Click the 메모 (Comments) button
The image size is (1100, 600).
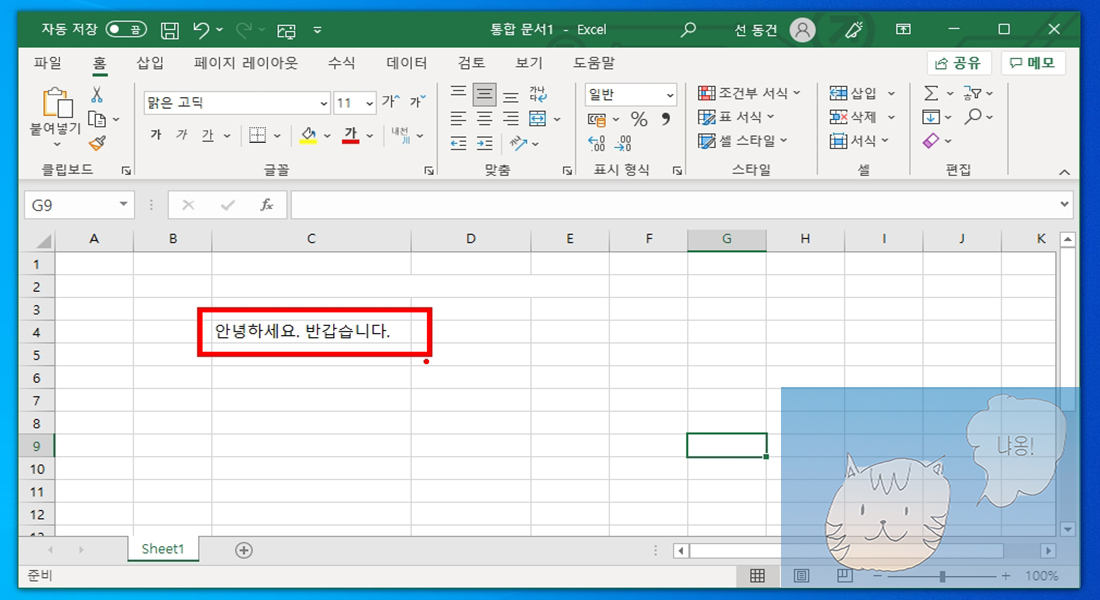click(1033, 63)
